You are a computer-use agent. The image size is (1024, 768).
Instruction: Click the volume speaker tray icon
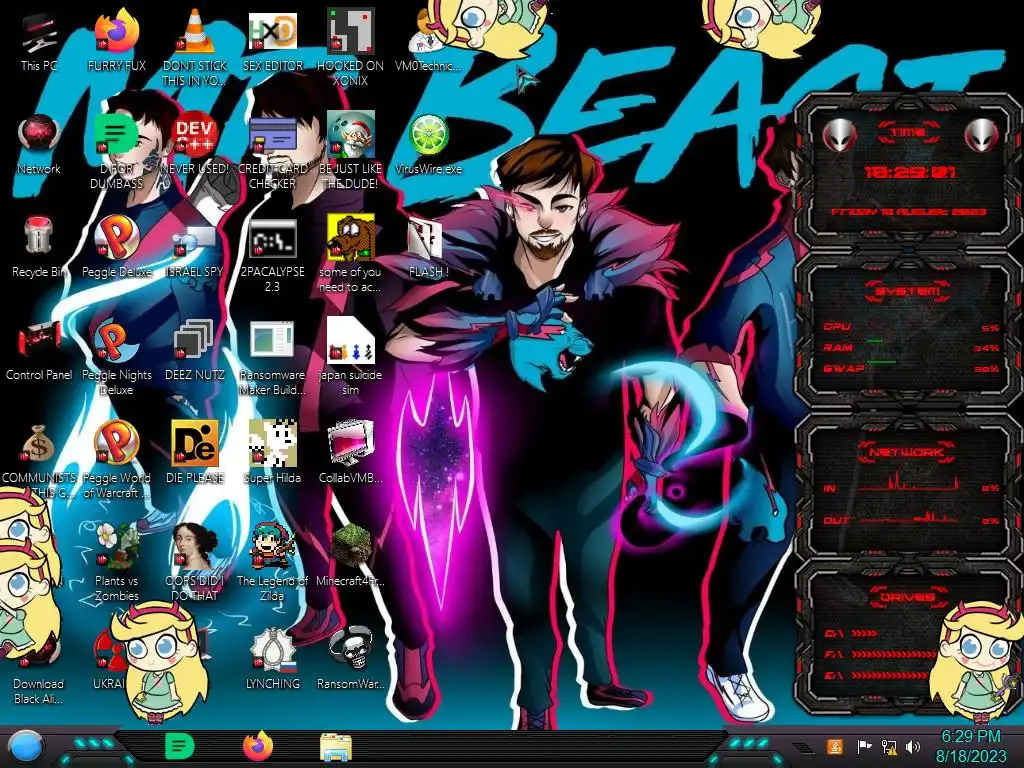pyautogui.click(x=912, y=746)
